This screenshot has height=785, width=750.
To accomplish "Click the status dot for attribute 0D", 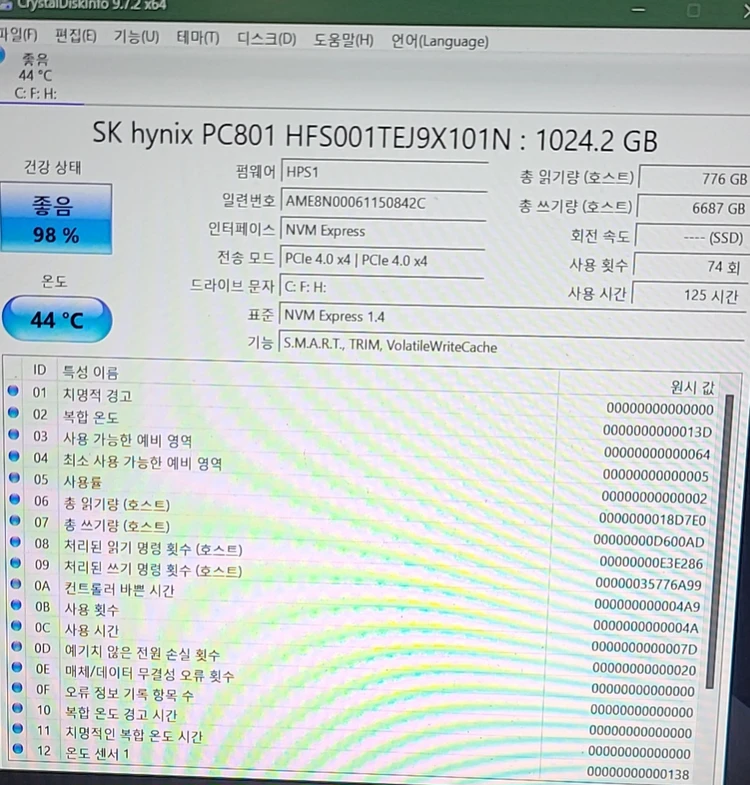I will (17, 646).
